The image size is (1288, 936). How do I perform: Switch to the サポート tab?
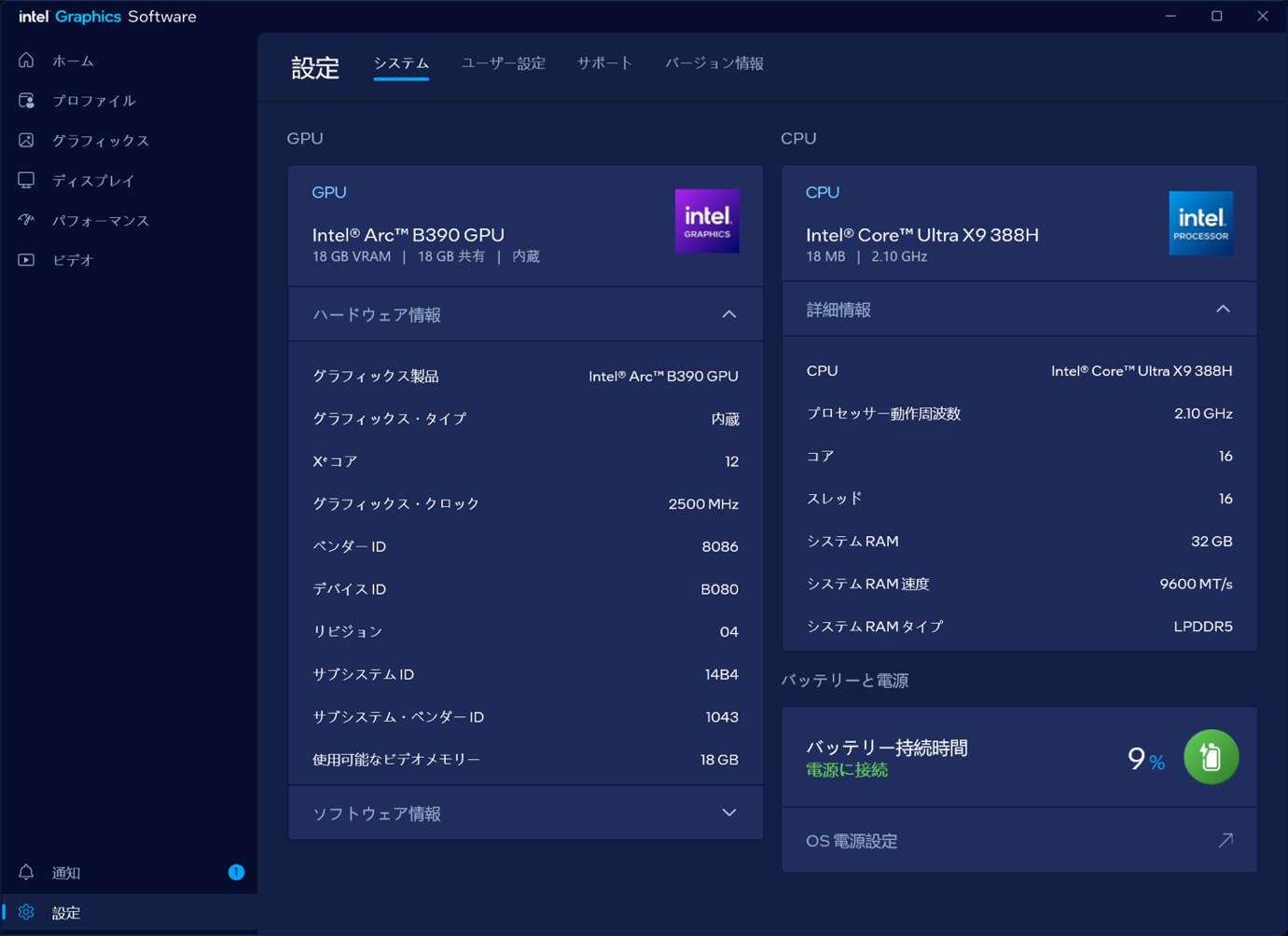click(604, 63)
